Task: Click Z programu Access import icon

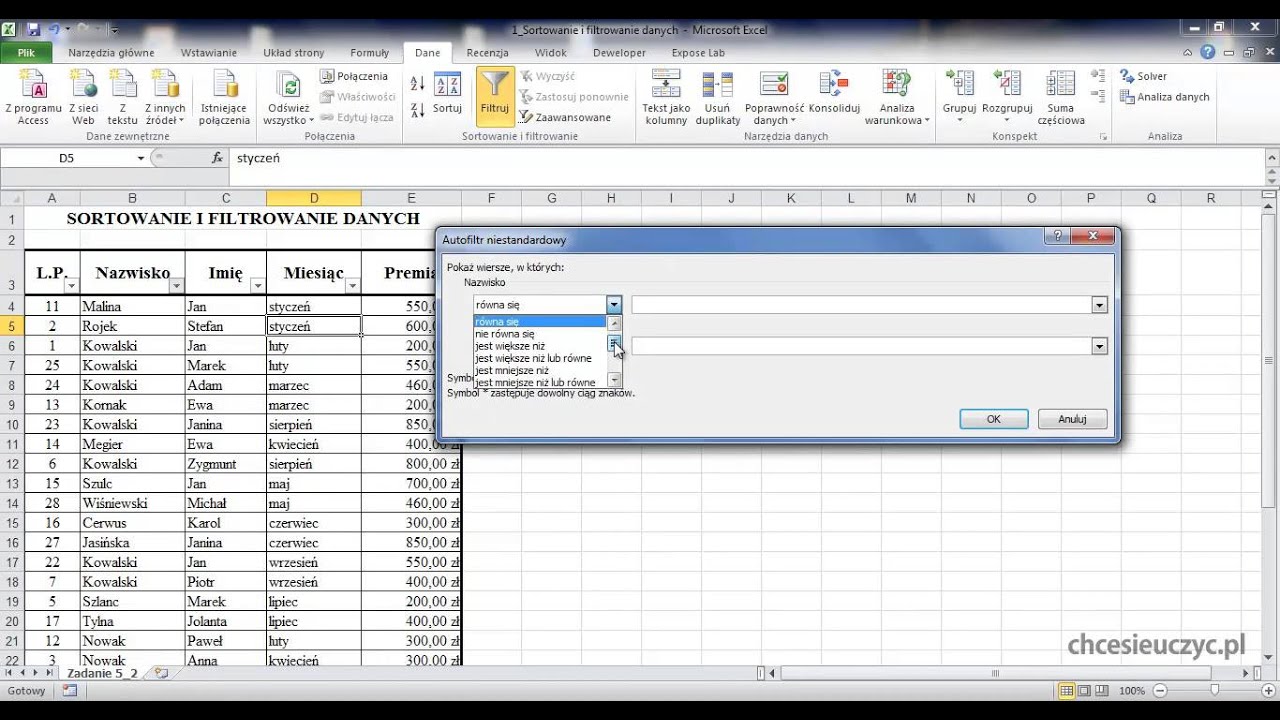Action: [x=33, y=97]
